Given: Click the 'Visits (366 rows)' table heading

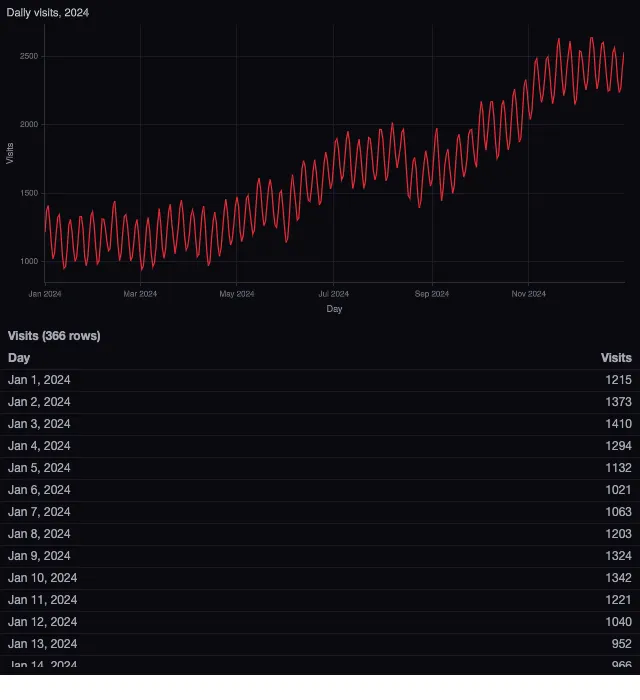Looking at the screenshot, I should coord(54,336).
